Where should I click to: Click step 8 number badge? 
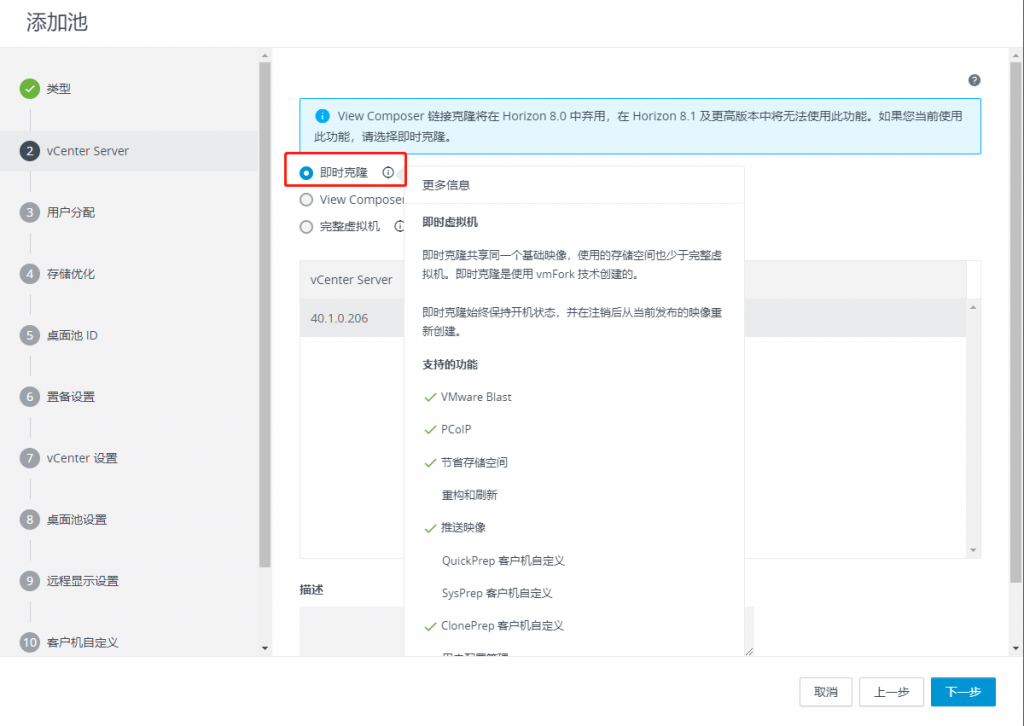click(29, 520)
